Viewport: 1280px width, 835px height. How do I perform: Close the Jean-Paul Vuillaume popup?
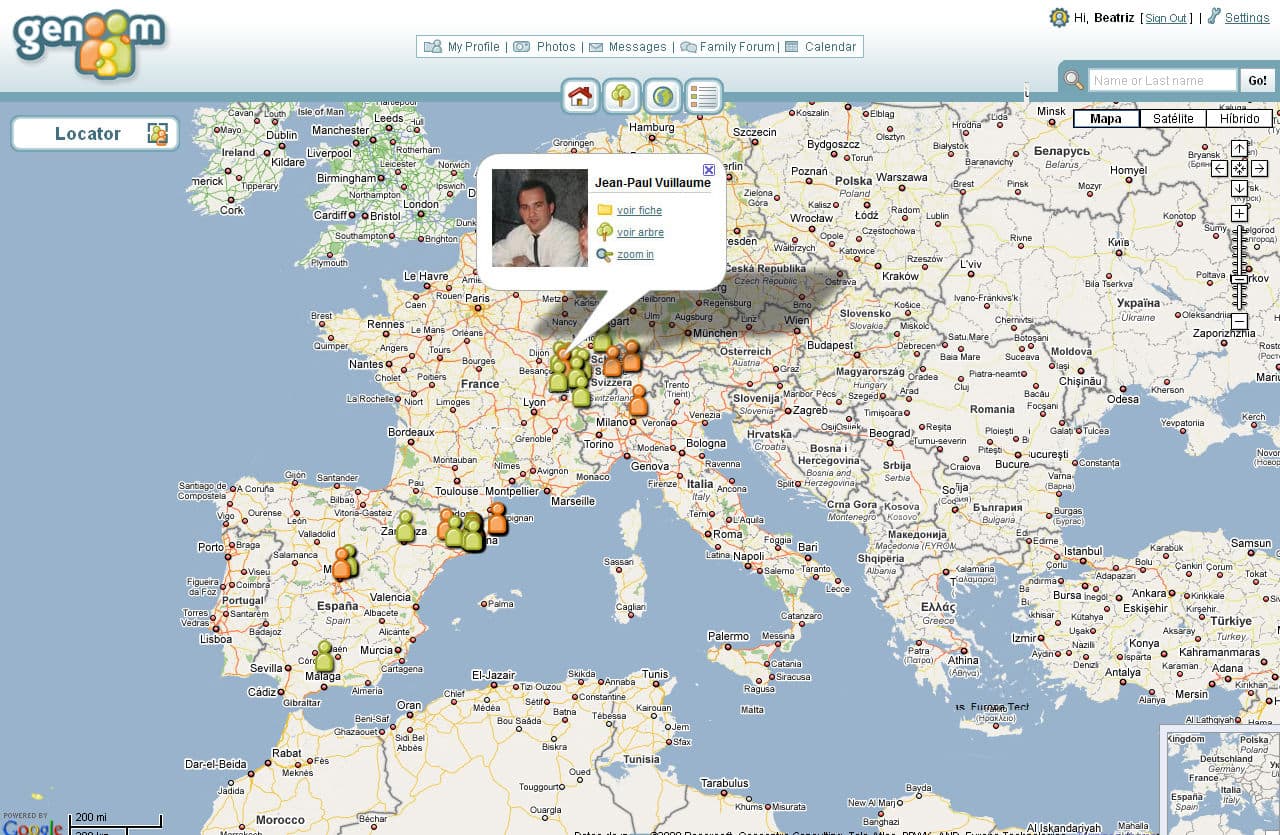pyautogui.click(x=709, y=170)
